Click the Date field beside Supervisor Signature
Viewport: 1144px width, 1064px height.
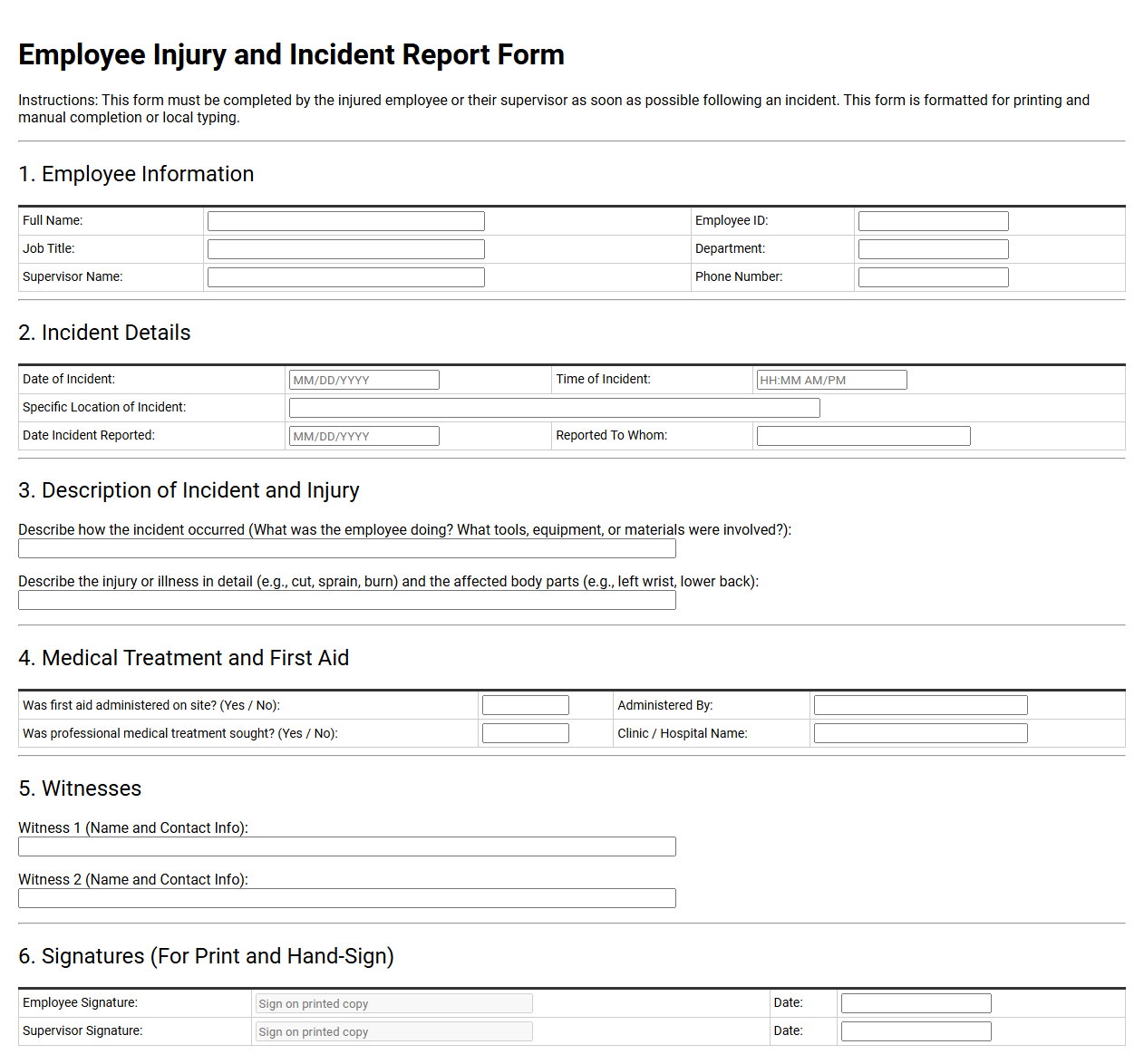(x=916, y=1031)
